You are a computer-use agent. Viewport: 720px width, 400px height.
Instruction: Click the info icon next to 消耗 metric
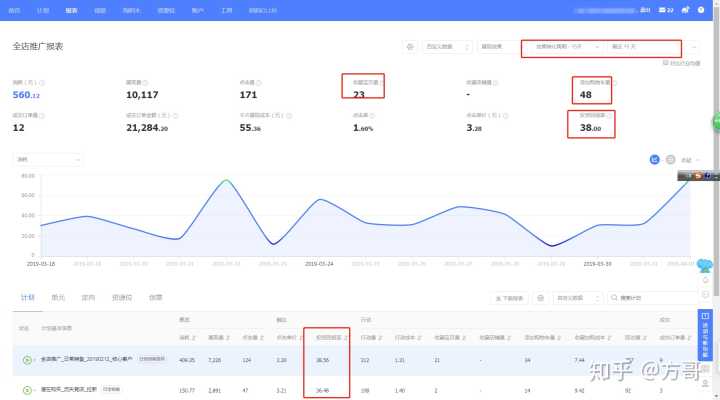coord(39,82)
